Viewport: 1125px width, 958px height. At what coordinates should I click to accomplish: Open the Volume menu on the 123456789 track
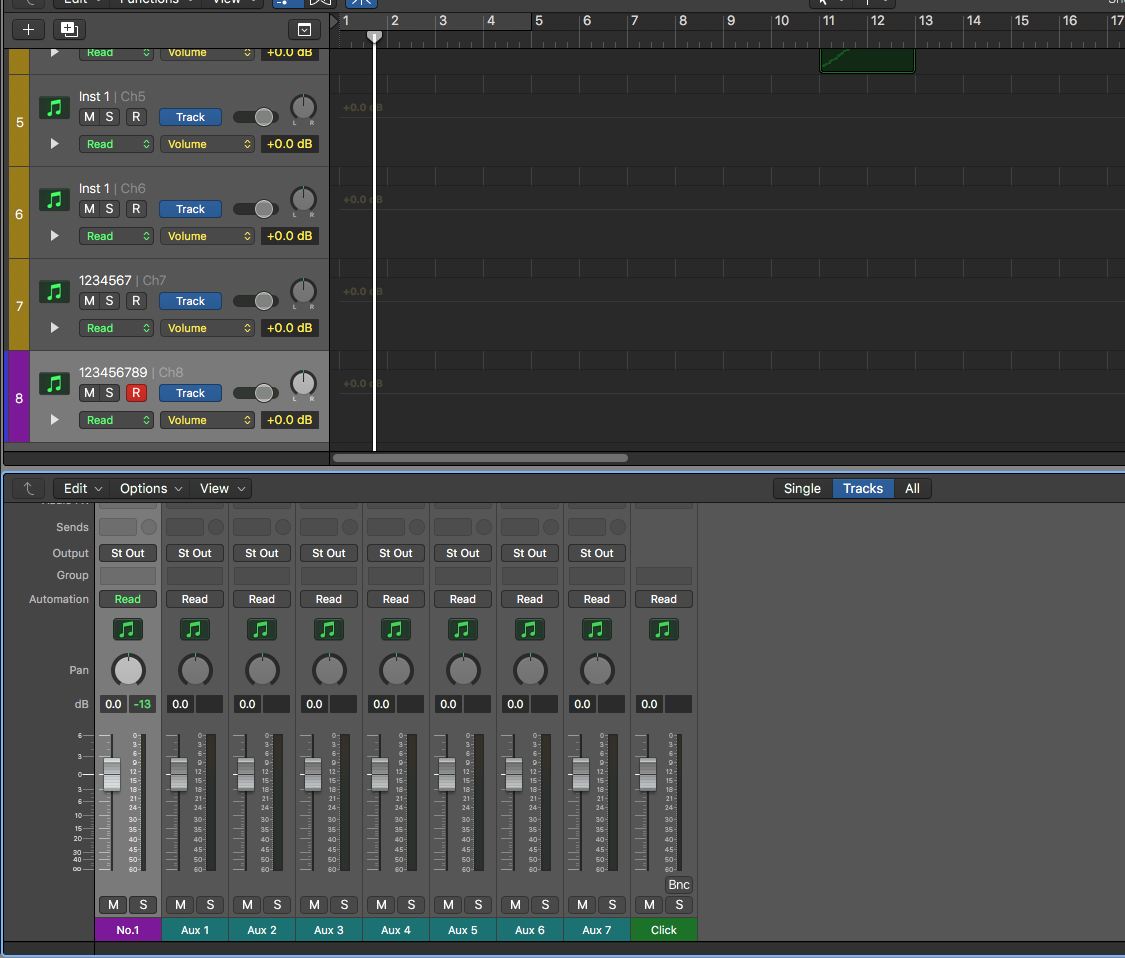207,420
